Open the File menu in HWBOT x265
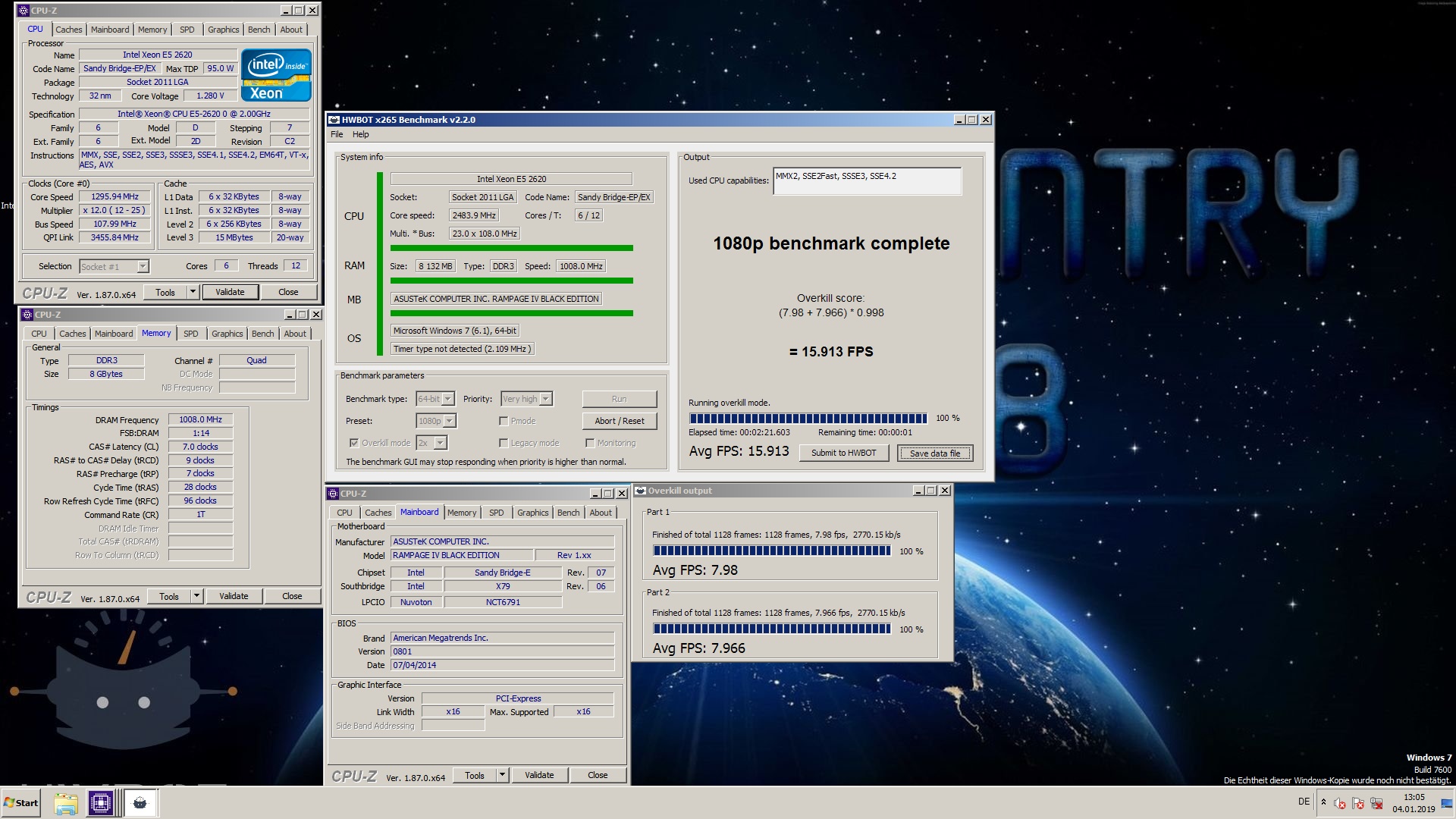The width and height of the screenshot is (1456, 819). (x=337, y=134)
